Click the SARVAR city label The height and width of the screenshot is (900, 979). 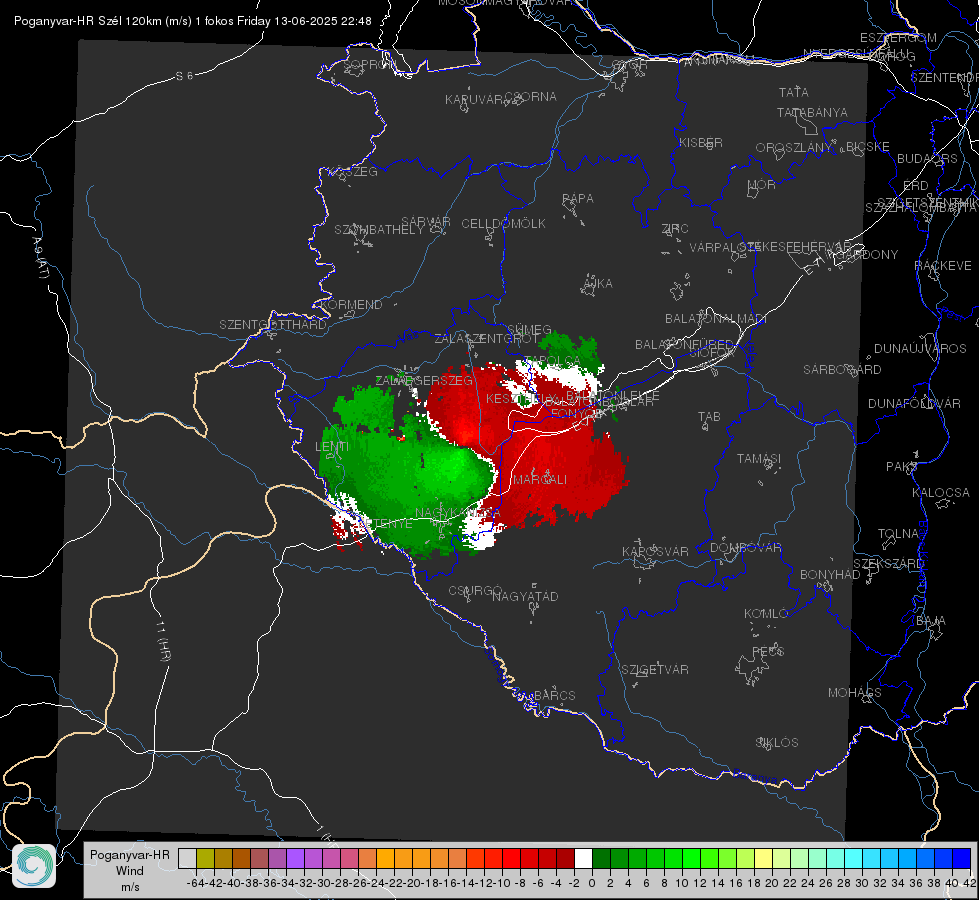tap(426, 222)
